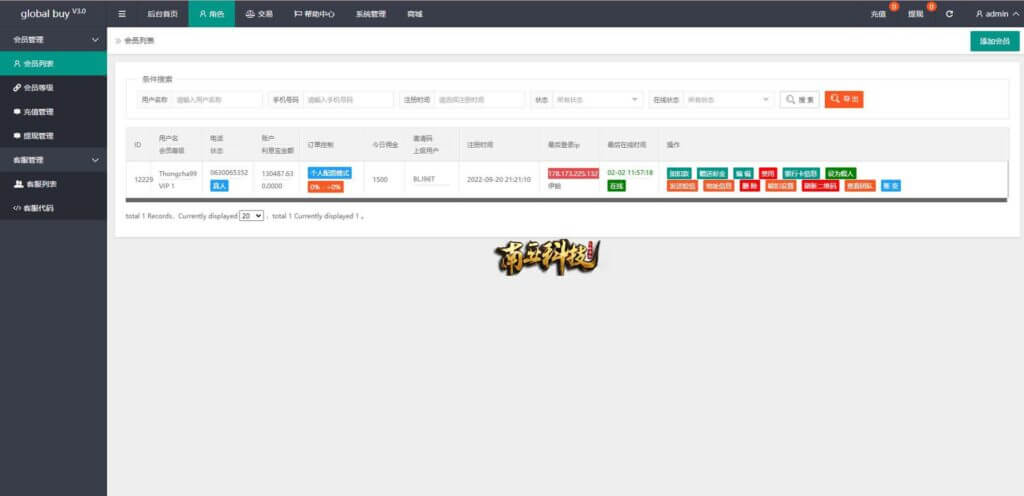Click the orange 导出 export button

[x=844, y=100]
